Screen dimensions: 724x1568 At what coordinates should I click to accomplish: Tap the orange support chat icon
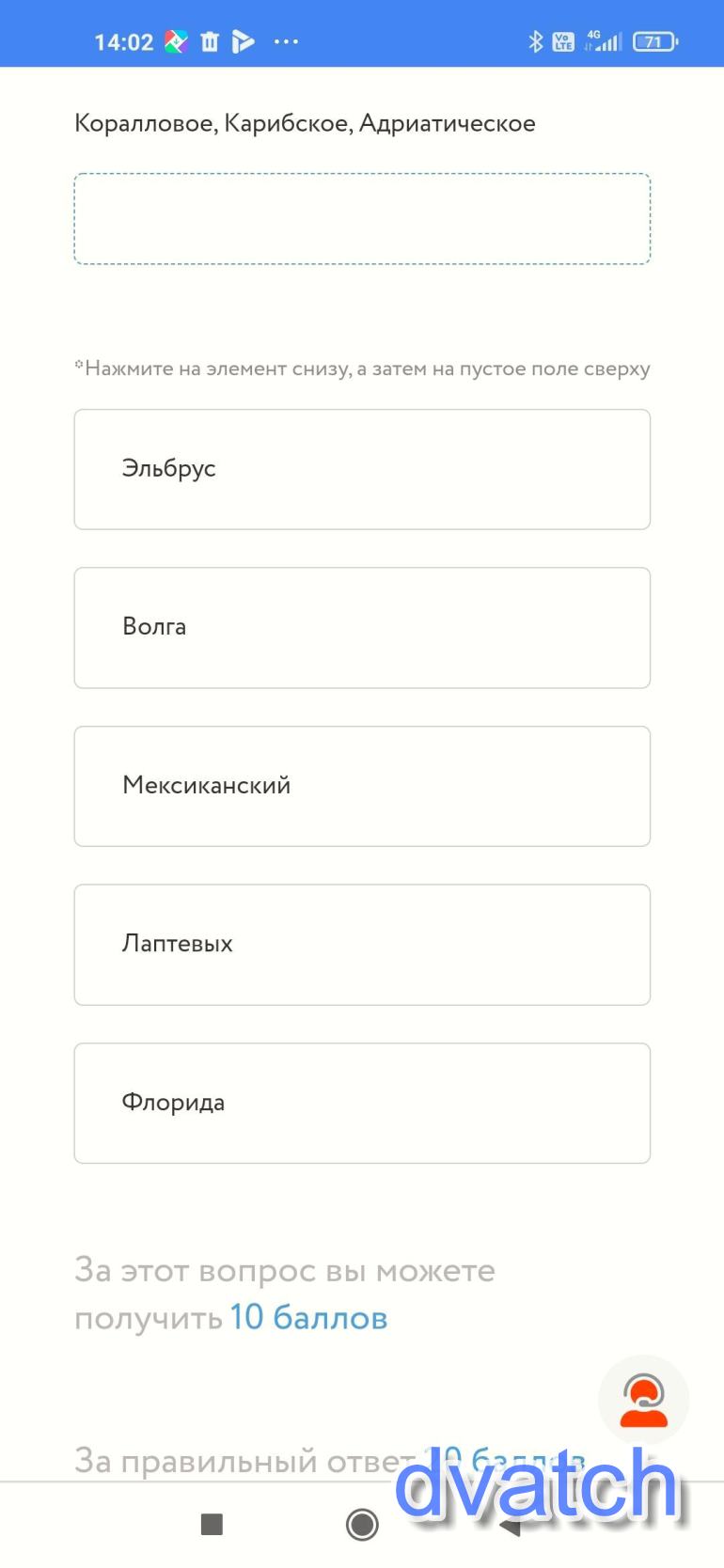click(x=644, y=1401)
